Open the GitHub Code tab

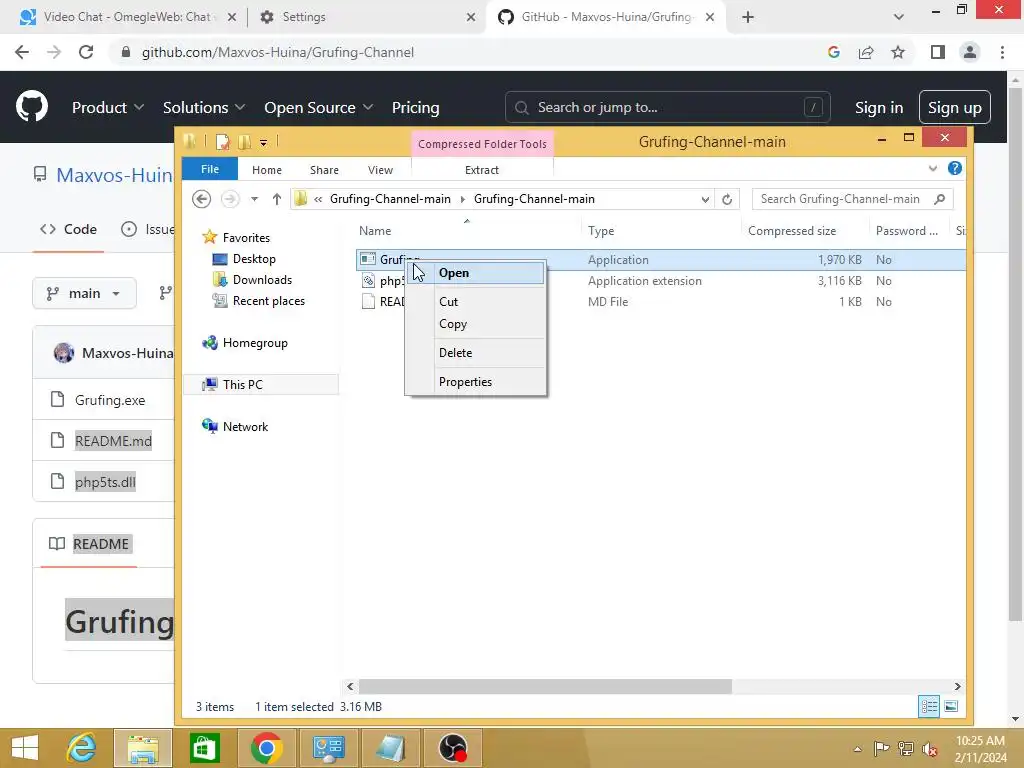[x=68, y=229]
